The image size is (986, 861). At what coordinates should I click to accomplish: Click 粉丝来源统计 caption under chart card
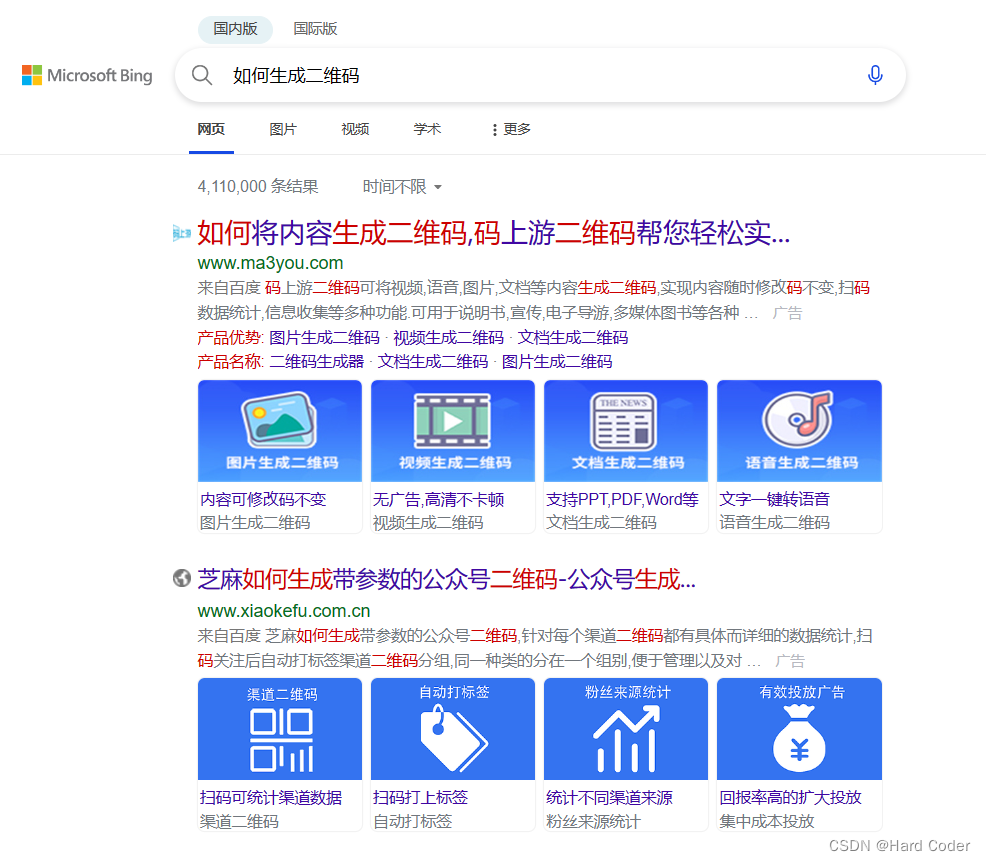click(x=594, y=821)
